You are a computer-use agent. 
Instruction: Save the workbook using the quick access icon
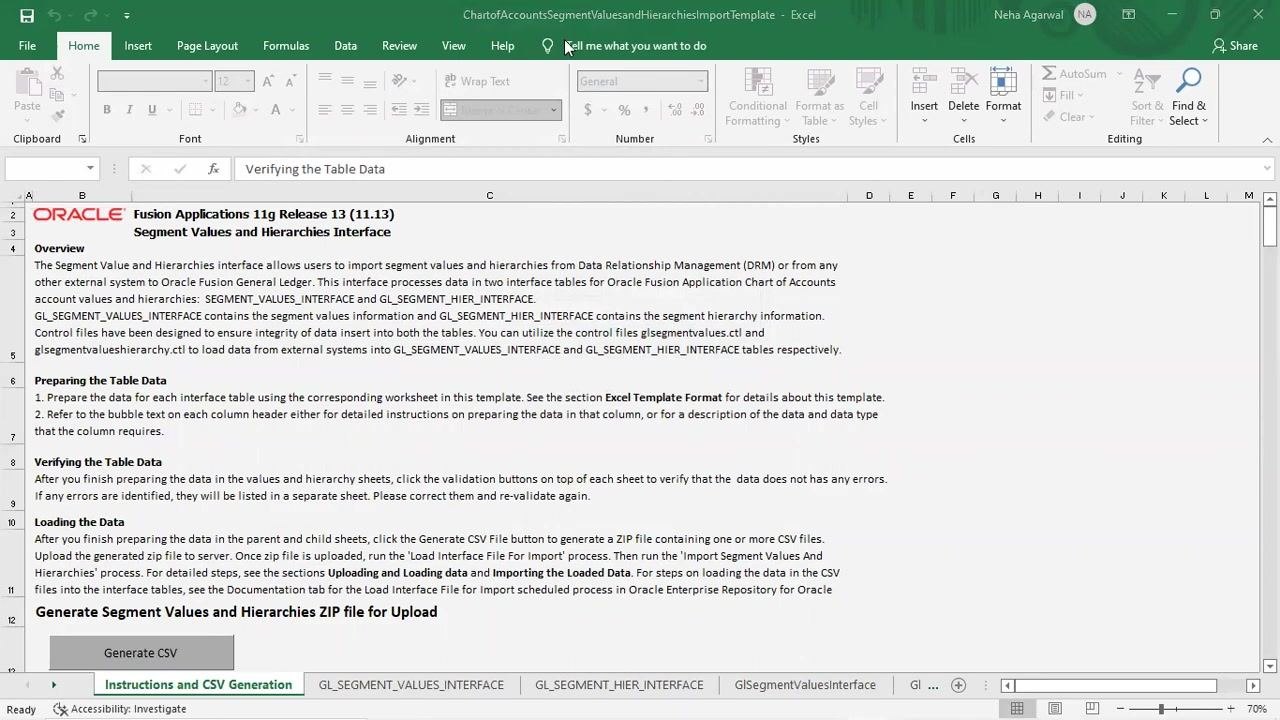click(27, 15)
